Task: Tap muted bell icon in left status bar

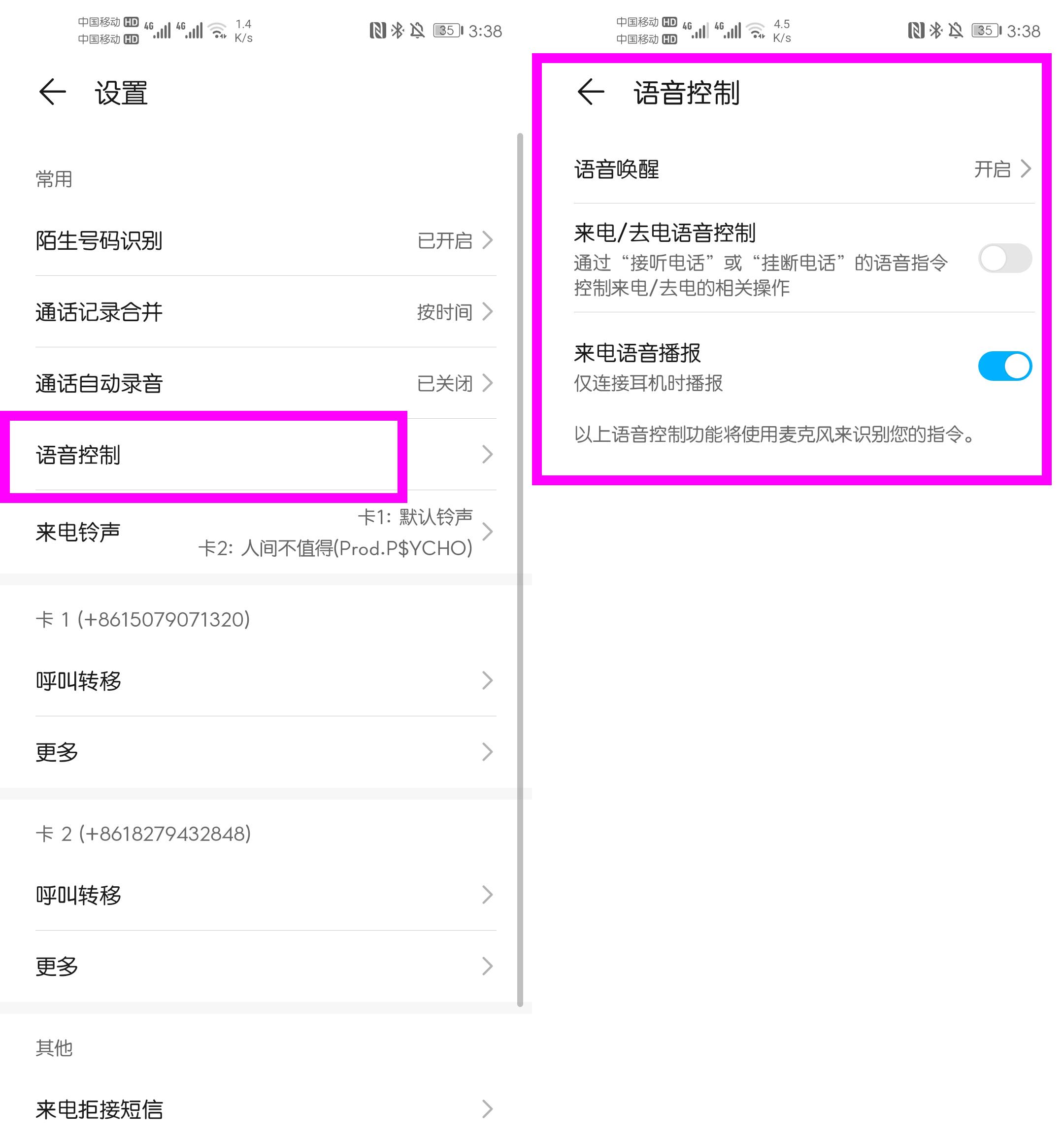Action: 417,31
